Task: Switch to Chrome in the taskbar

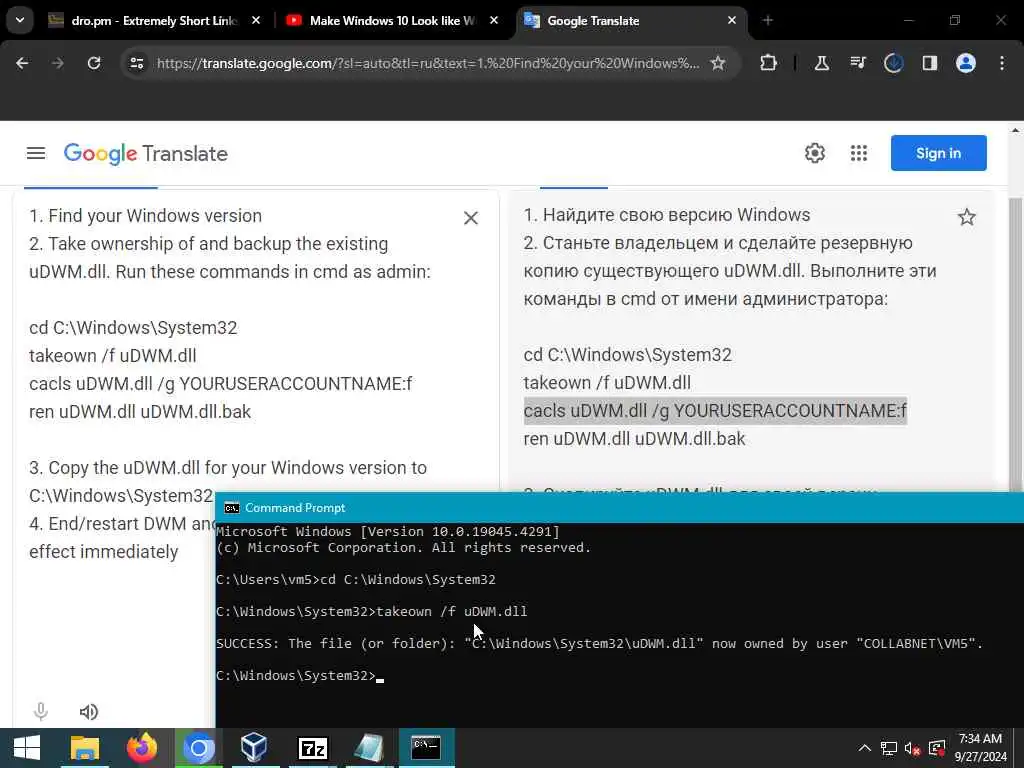Action: coord(199,748)
